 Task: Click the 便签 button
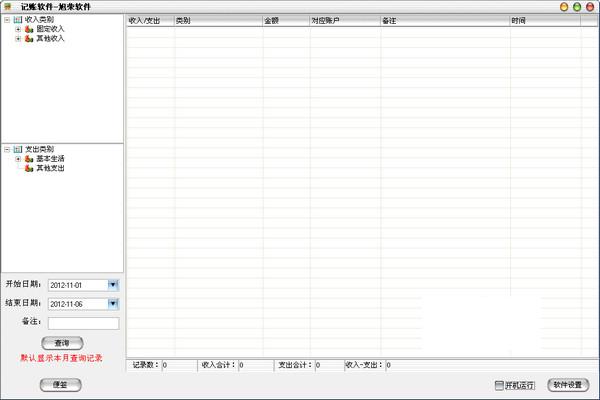pyautogui.click(x=60, y=385)
